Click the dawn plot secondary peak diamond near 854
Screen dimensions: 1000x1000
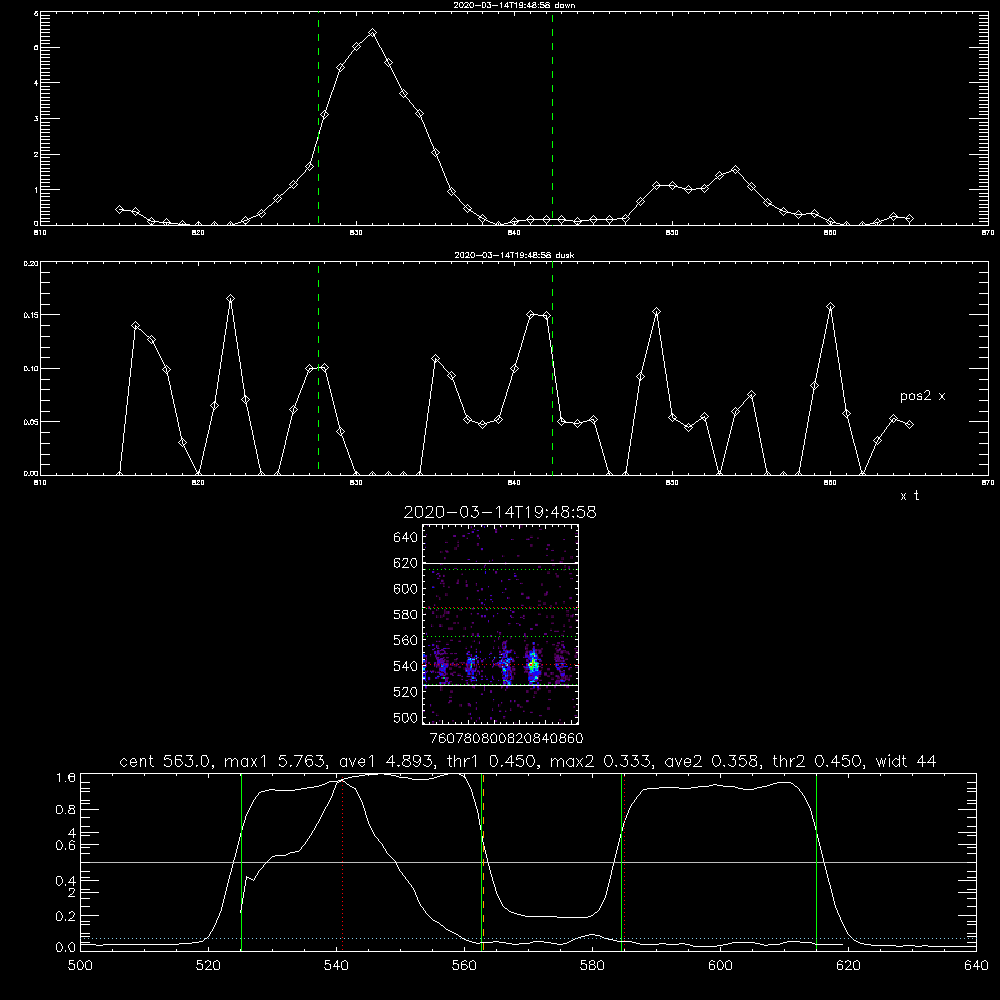pyautogui.click(x=735, y=170)
